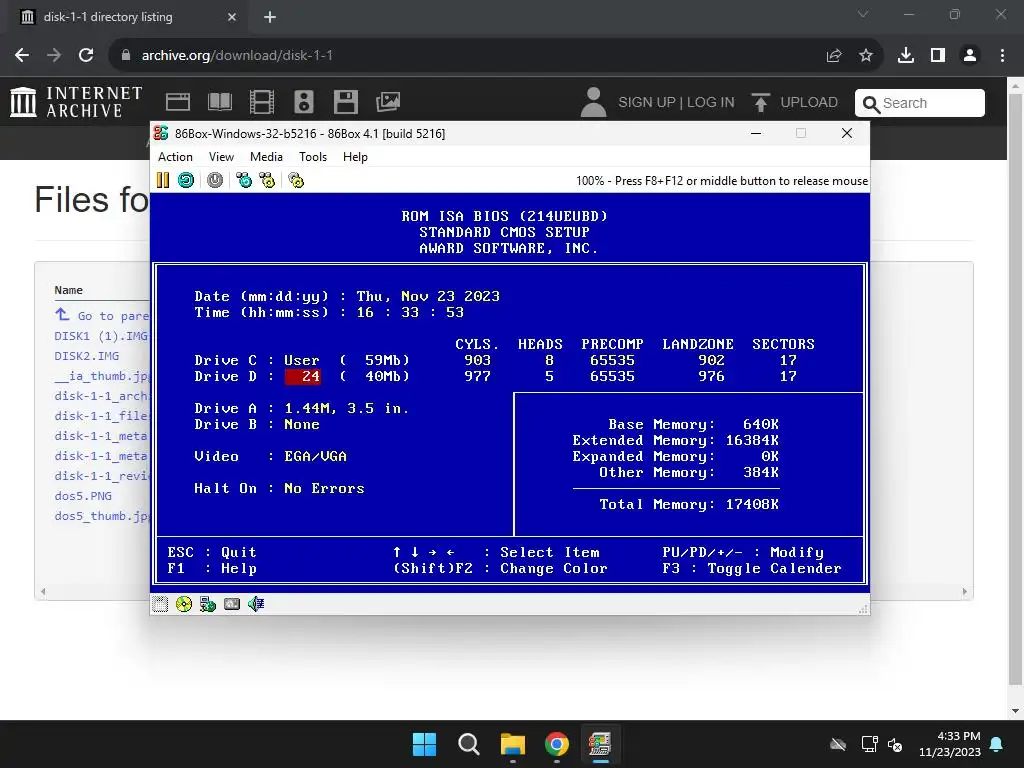Screen dimensions: 1024x768
Task: Click the gray device icon in status bar
Action: coord(232,604)
